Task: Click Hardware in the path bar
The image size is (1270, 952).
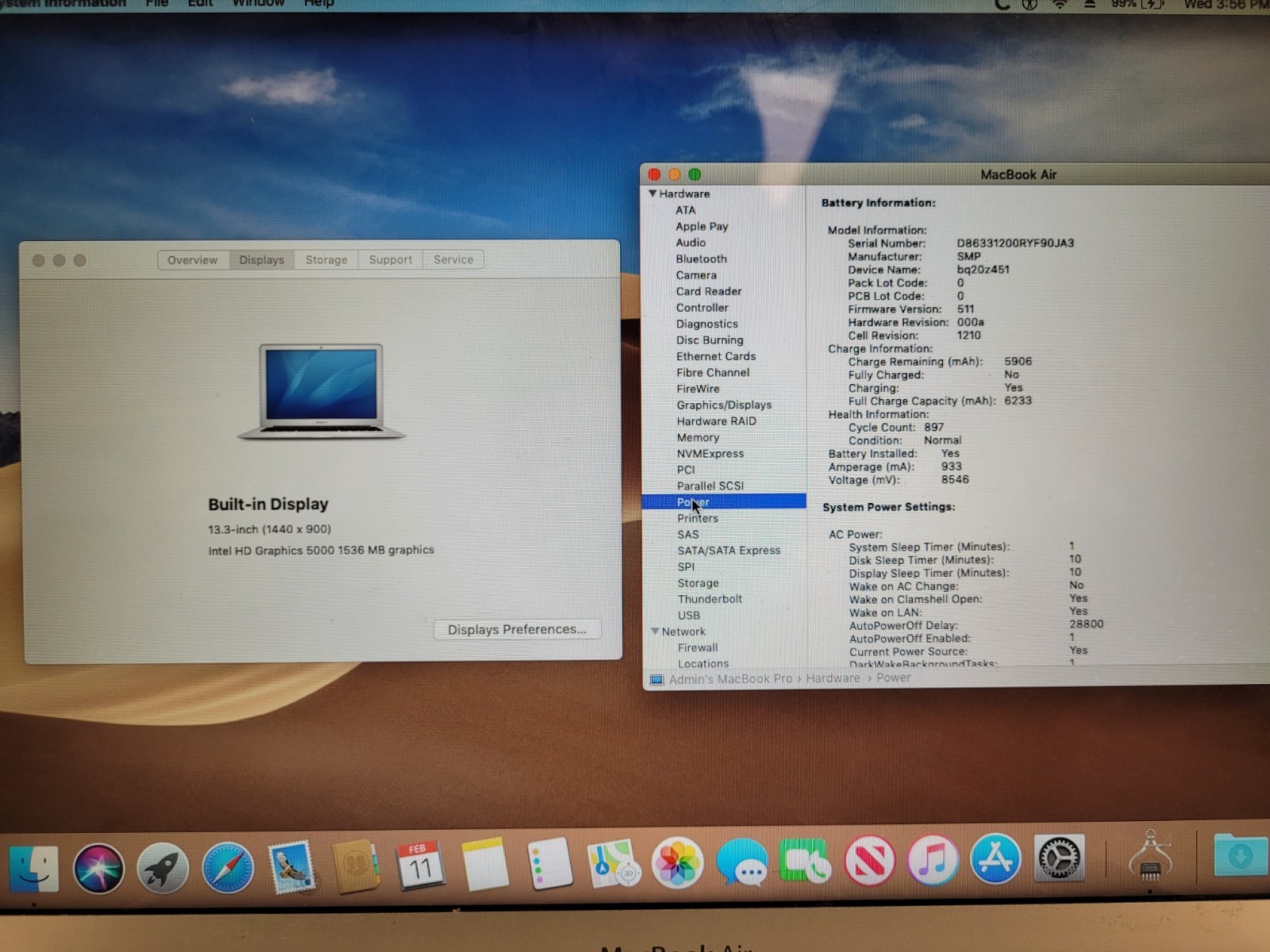Action: coord(833,678)
